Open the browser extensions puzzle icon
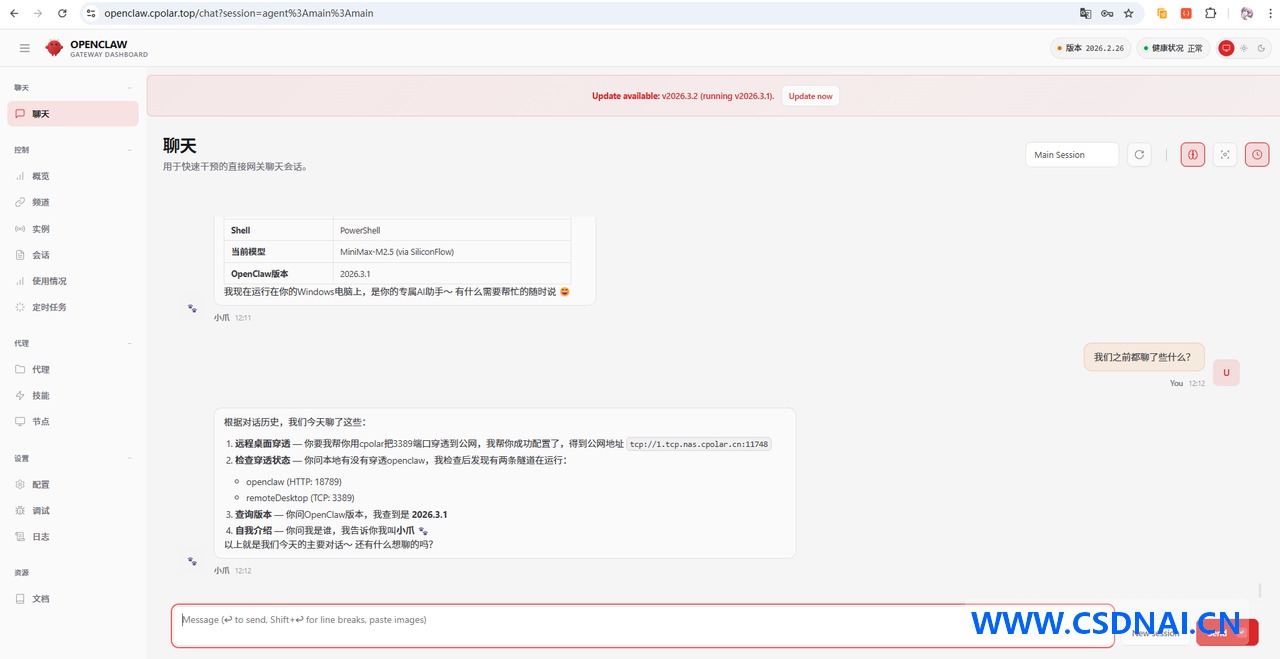1280x659 pixels. tap(1210, 13)
